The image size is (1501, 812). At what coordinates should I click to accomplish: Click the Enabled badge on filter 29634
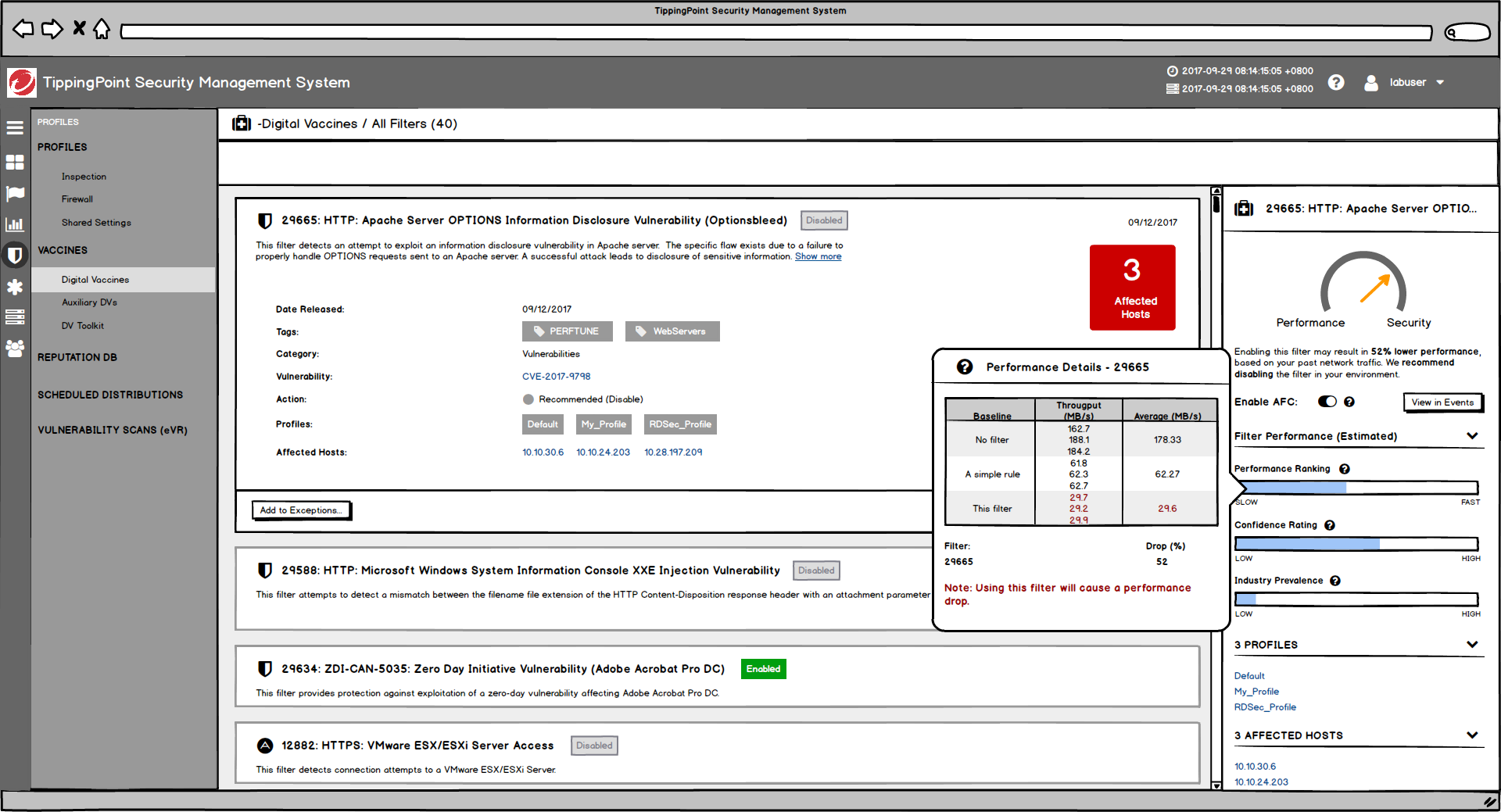[x=763, y=669]
